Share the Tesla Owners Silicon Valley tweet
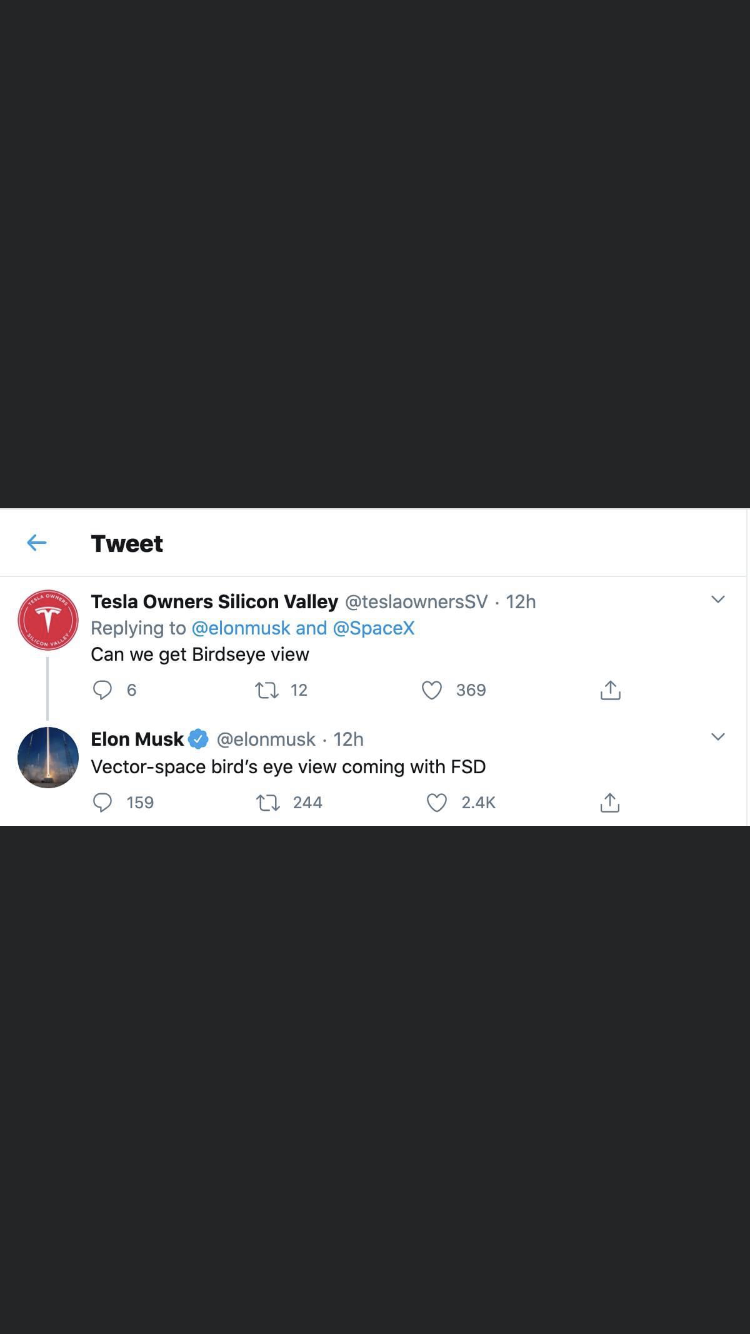This screenshot has width=750, height=1334. coord(611,690)
